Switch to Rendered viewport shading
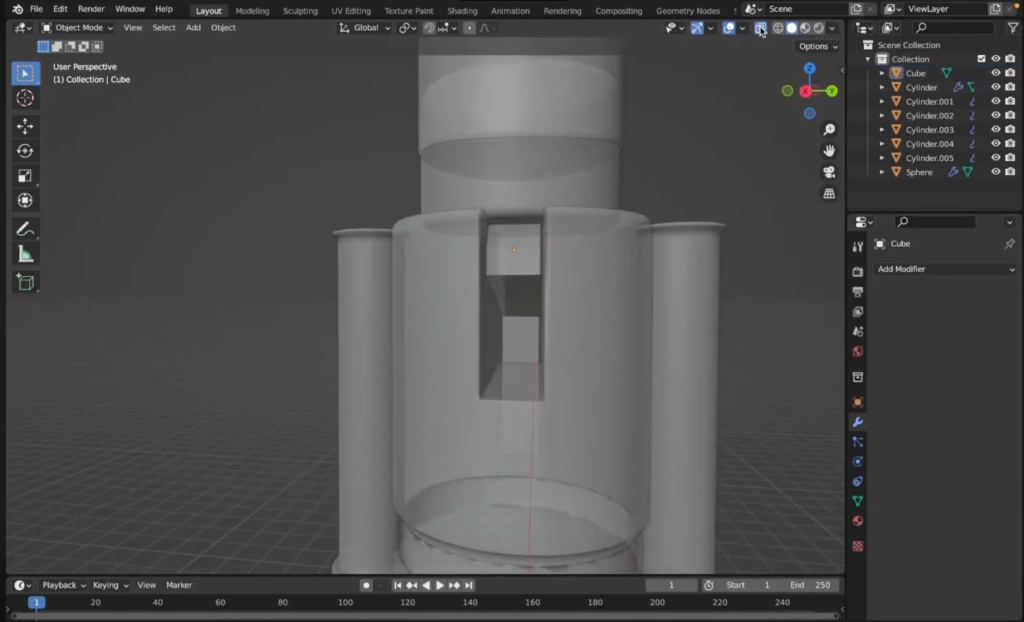 (820, 28)
